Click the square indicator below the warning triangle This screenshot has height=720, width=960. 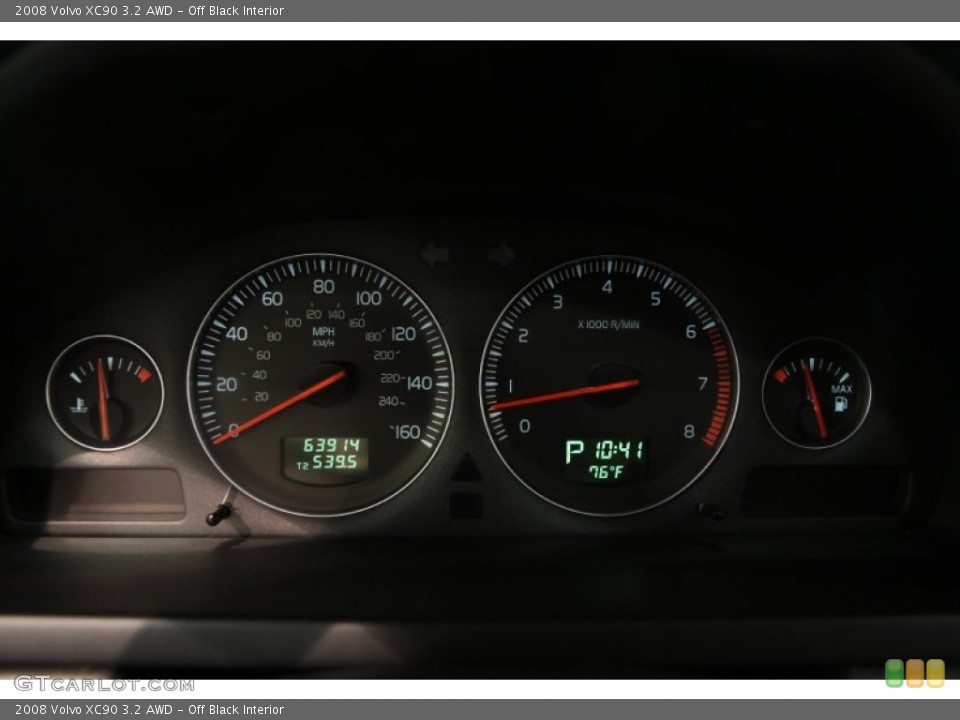coord(466,506)
